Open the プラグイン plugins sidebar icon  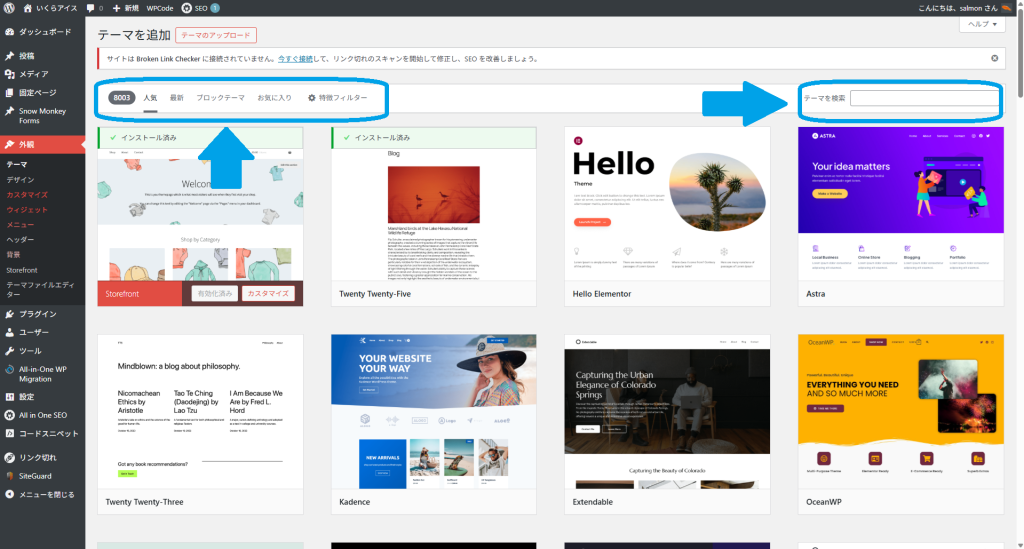click(9, 313)
